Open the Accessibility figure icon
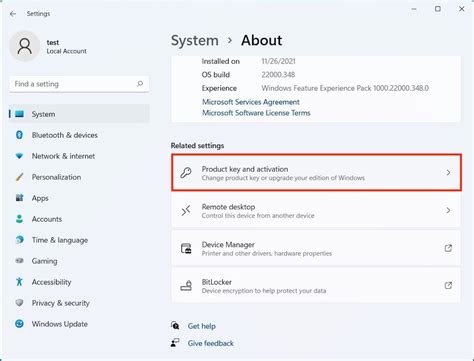Viewport: 474px width, 361px height. tap(19, 282)
